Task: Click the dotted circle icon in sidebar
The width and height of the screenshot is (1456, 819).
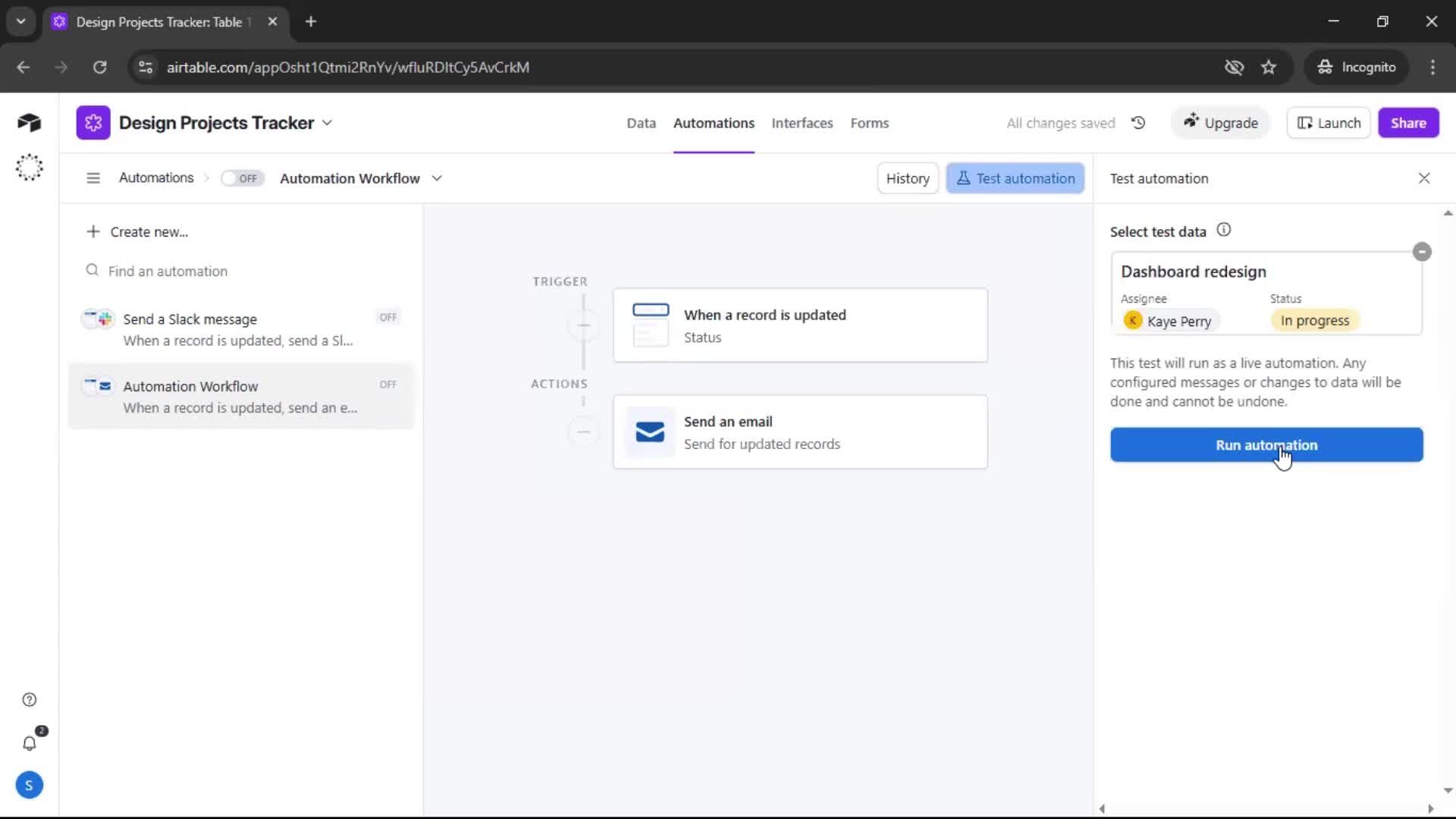Action: pyautogui.click(x=29, y=168)
